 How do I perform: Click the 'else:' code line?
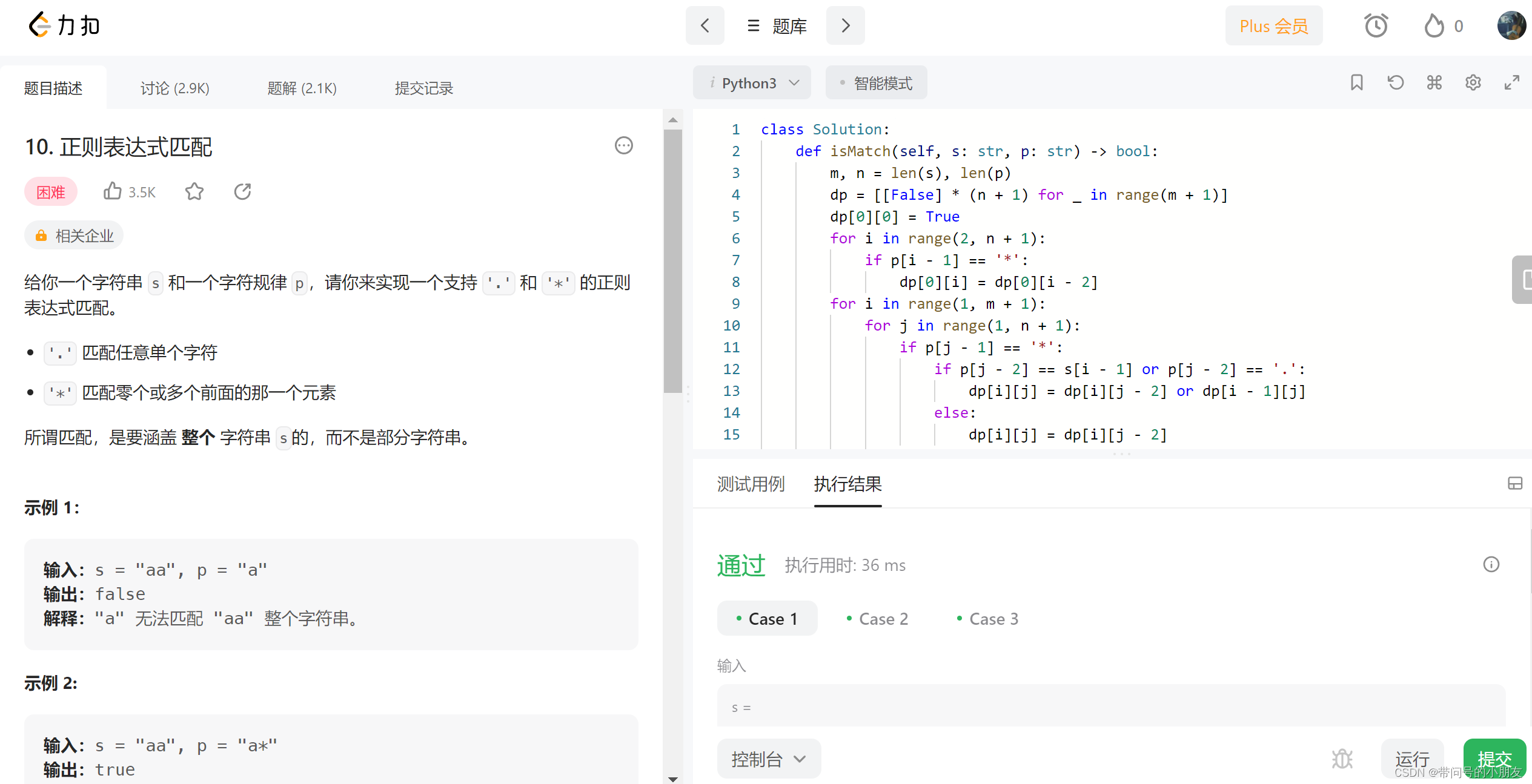click(x=955, y=413)
